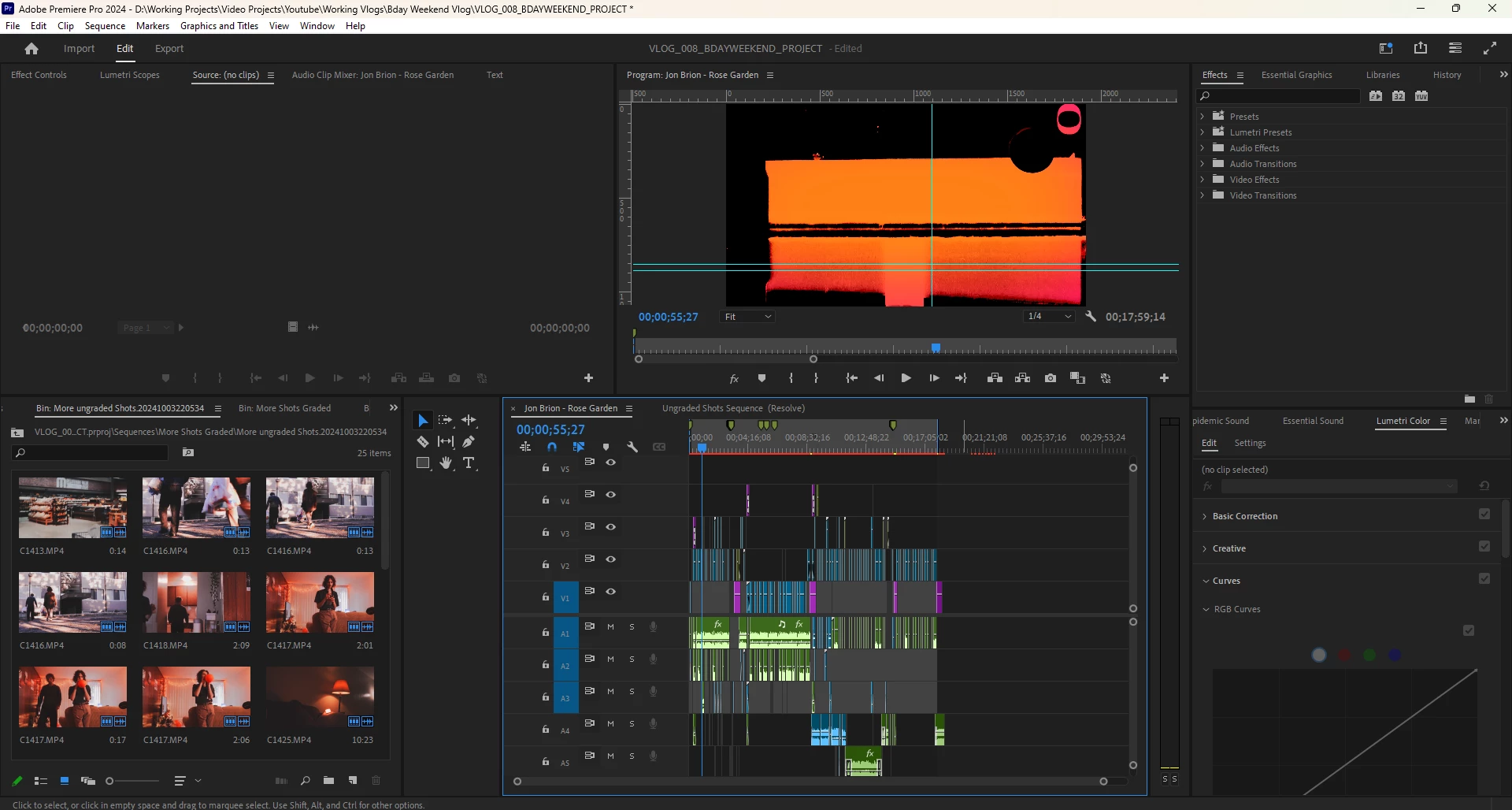This screenshot has width=1512, height=810.
Task: Expand the Audio Effects folder
Action: coord(1203,148)
